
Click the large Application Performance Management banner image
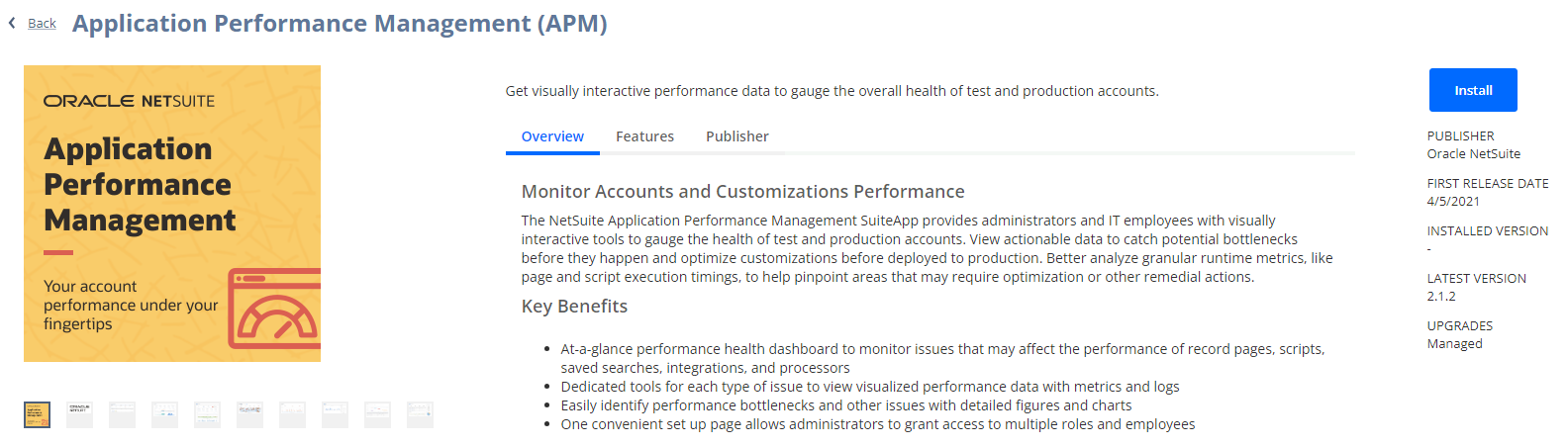click(172, 214)
